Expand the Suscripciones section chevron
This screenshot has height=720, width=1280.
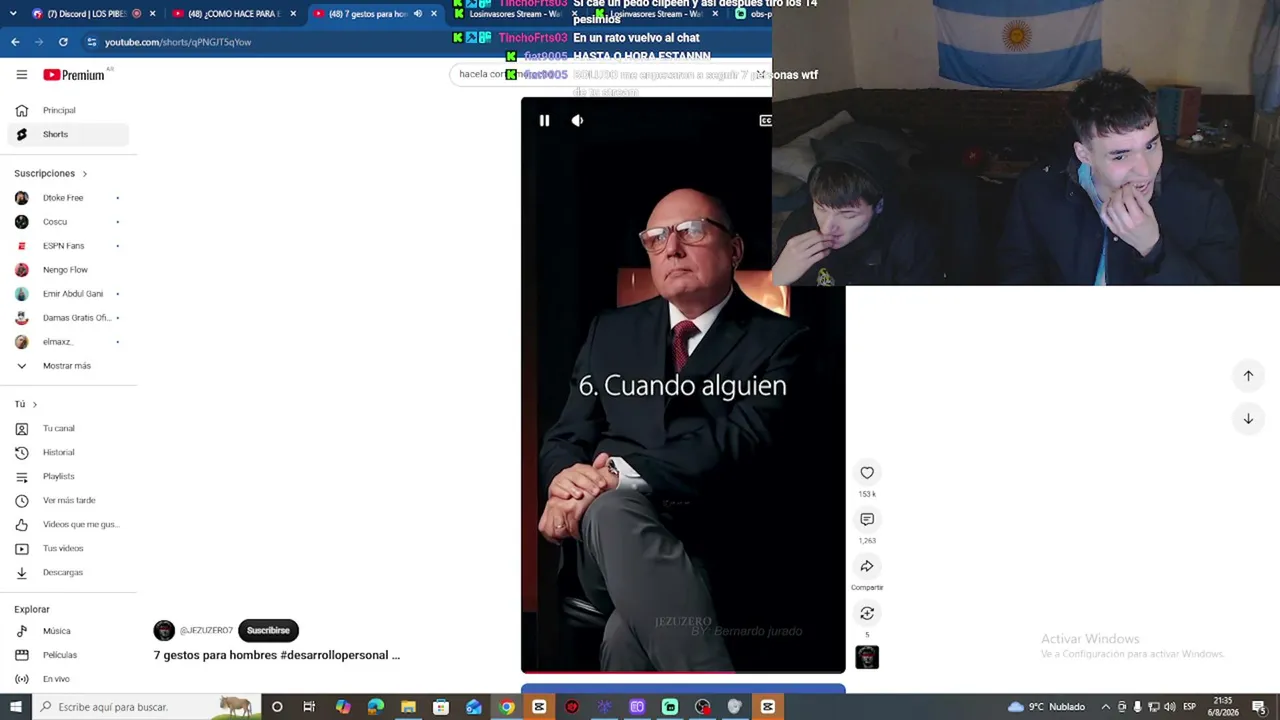click(x=84, y=174)
